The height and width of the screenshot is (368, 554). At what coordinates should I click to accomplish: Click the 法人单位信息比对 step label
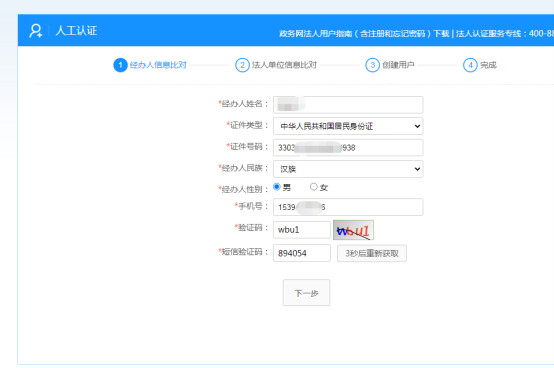point(284,65)
